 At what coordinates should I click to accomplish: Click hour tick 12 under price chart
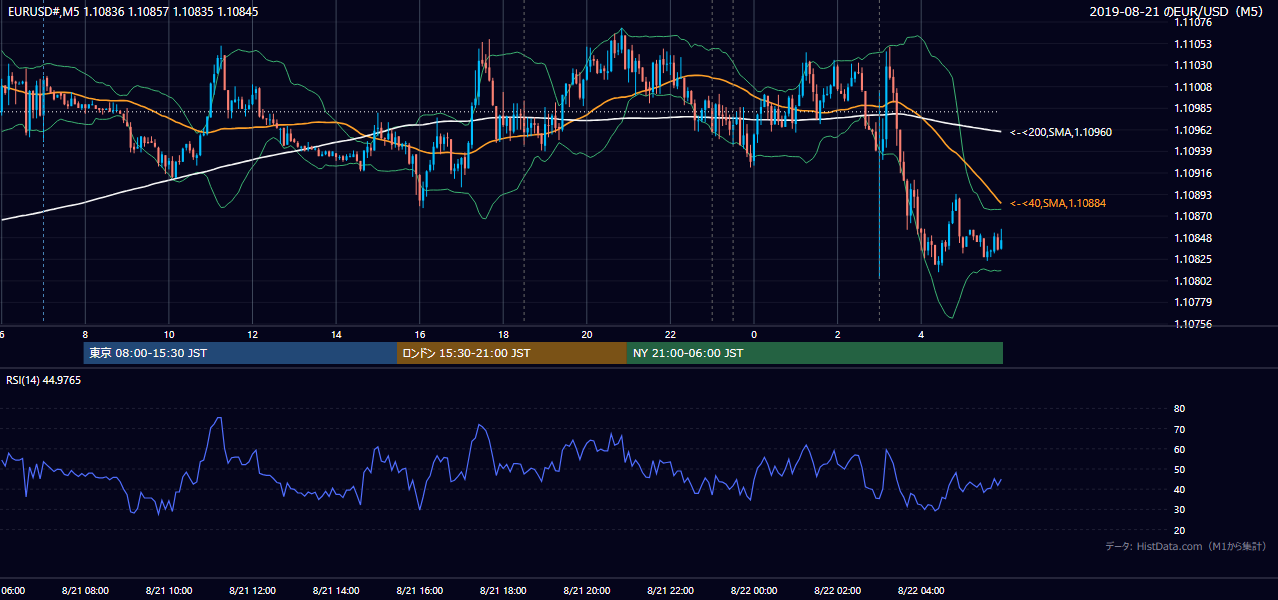click(x=253, y=335)
